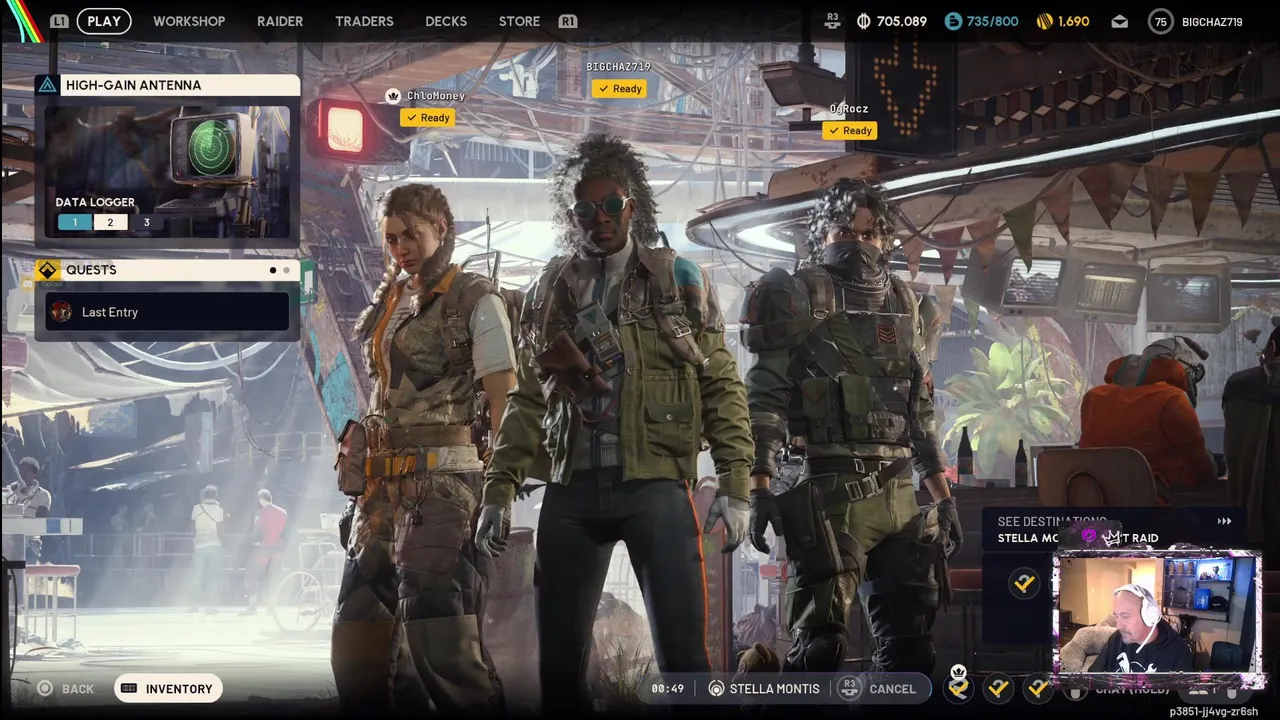Click ChloMoney's Ready status badge

428,117
